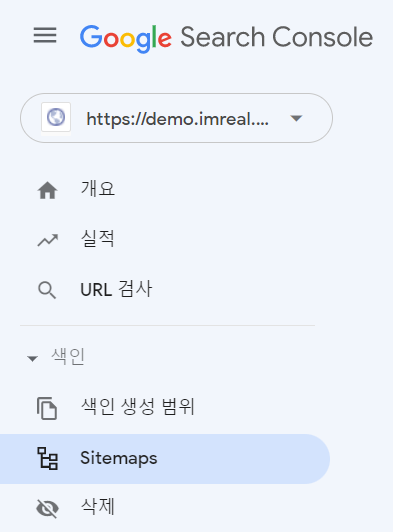Open the hamburger navigation menu

(45, 35)
